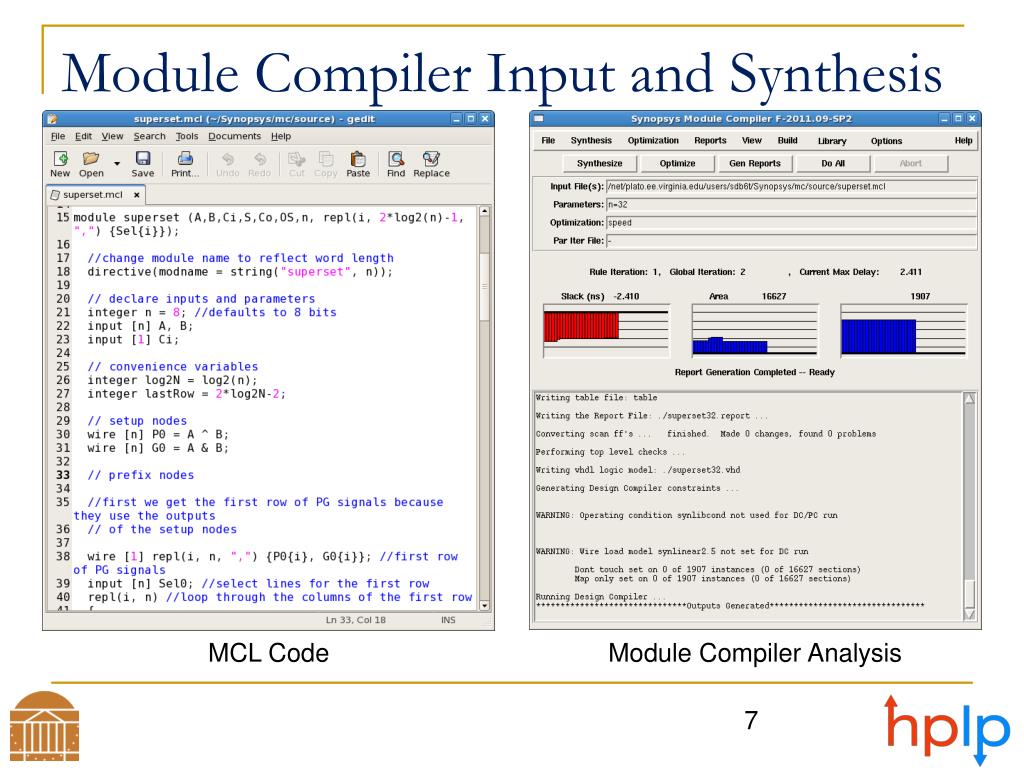
Task: Click the 'Writing the Report File' log line
Action: (x=652, y=416)
